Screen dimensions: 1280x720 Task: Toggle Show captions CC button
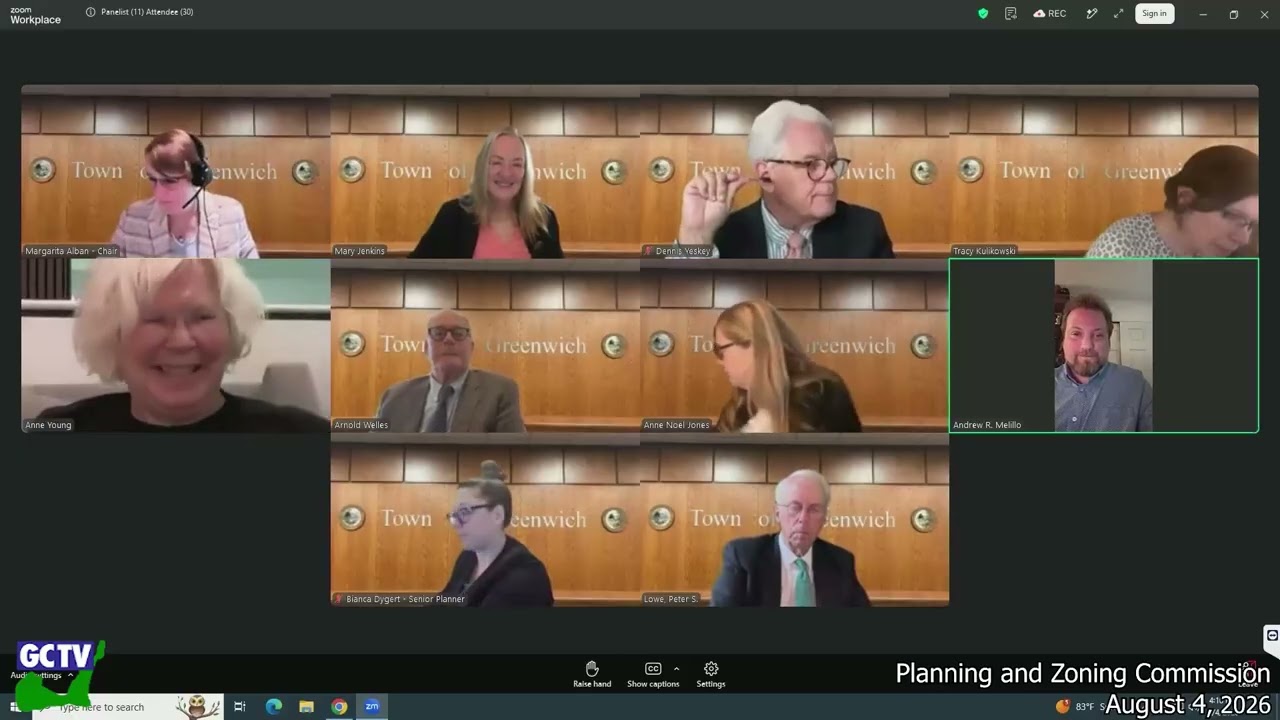point(653,675)
